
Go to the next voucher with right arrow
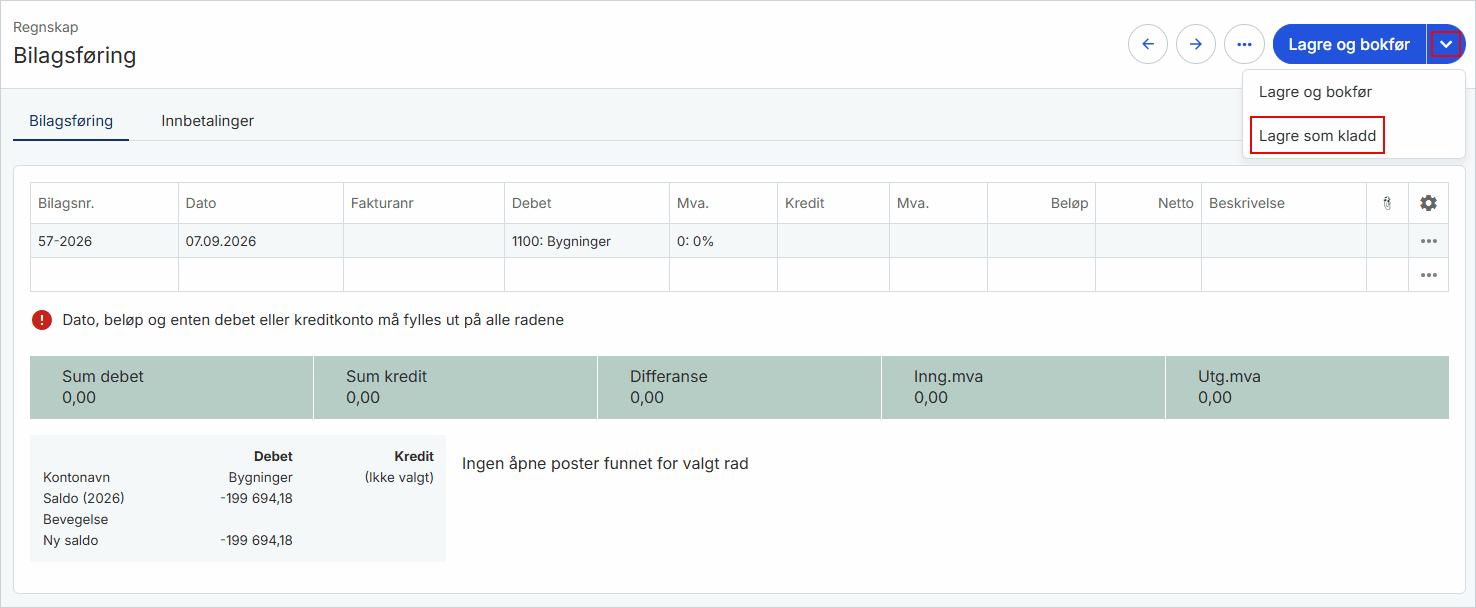pyautogui.click(x=1196, y=44)
